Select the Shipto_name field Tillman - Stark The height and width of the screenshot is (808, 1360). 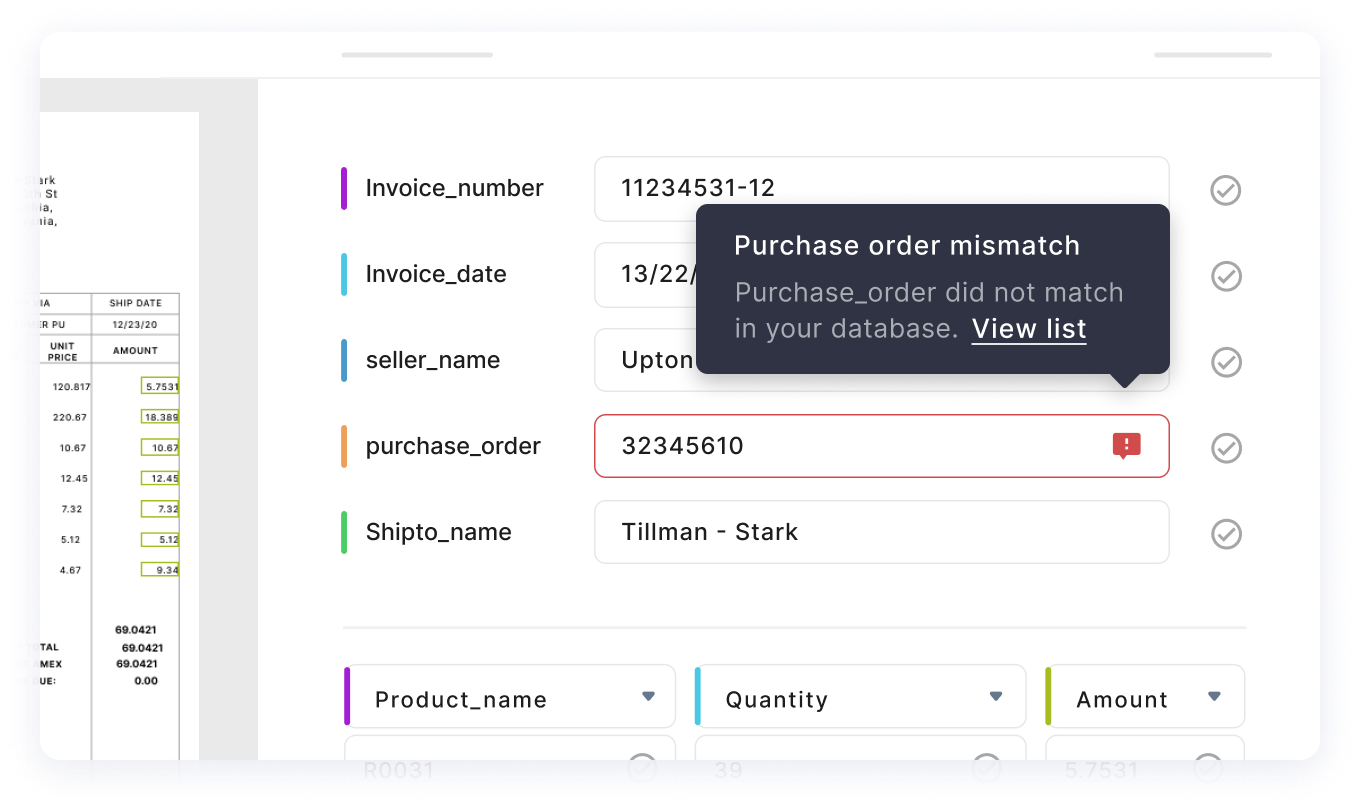click(880, 532)
